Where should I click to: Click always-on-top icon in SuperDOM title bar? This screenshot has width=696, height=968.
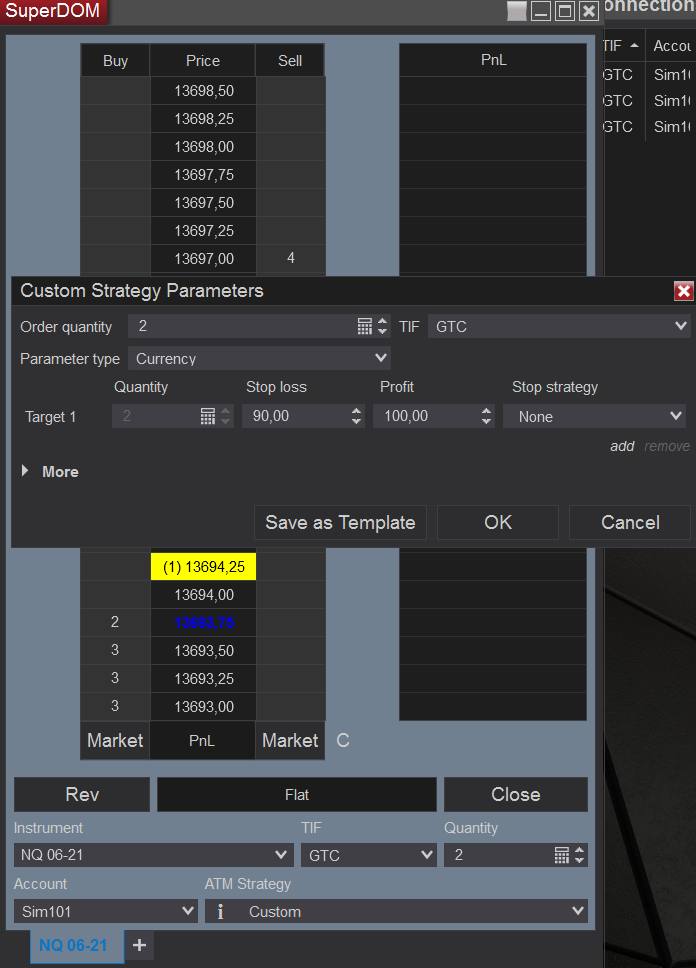coord(516,10)
